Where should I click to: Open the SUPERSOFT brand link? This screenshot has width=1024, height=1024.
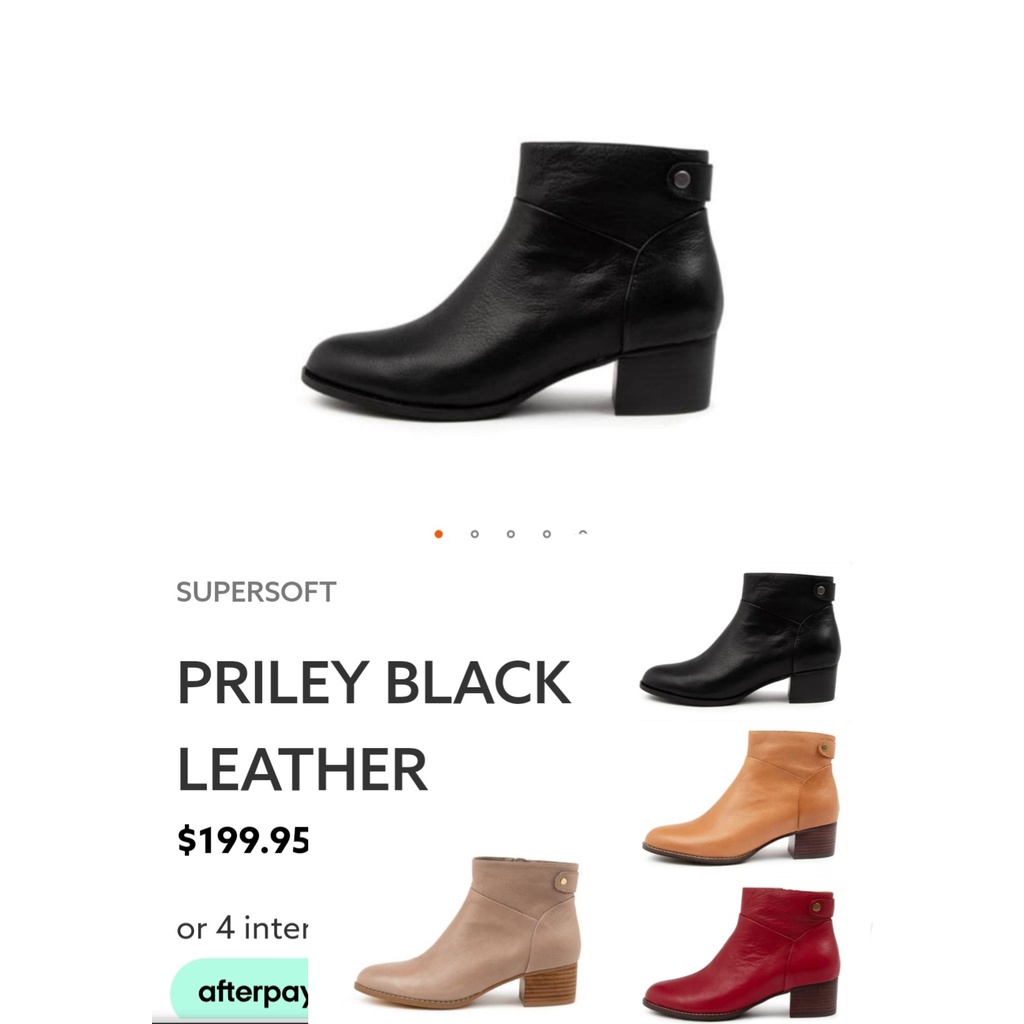(256, 592)
